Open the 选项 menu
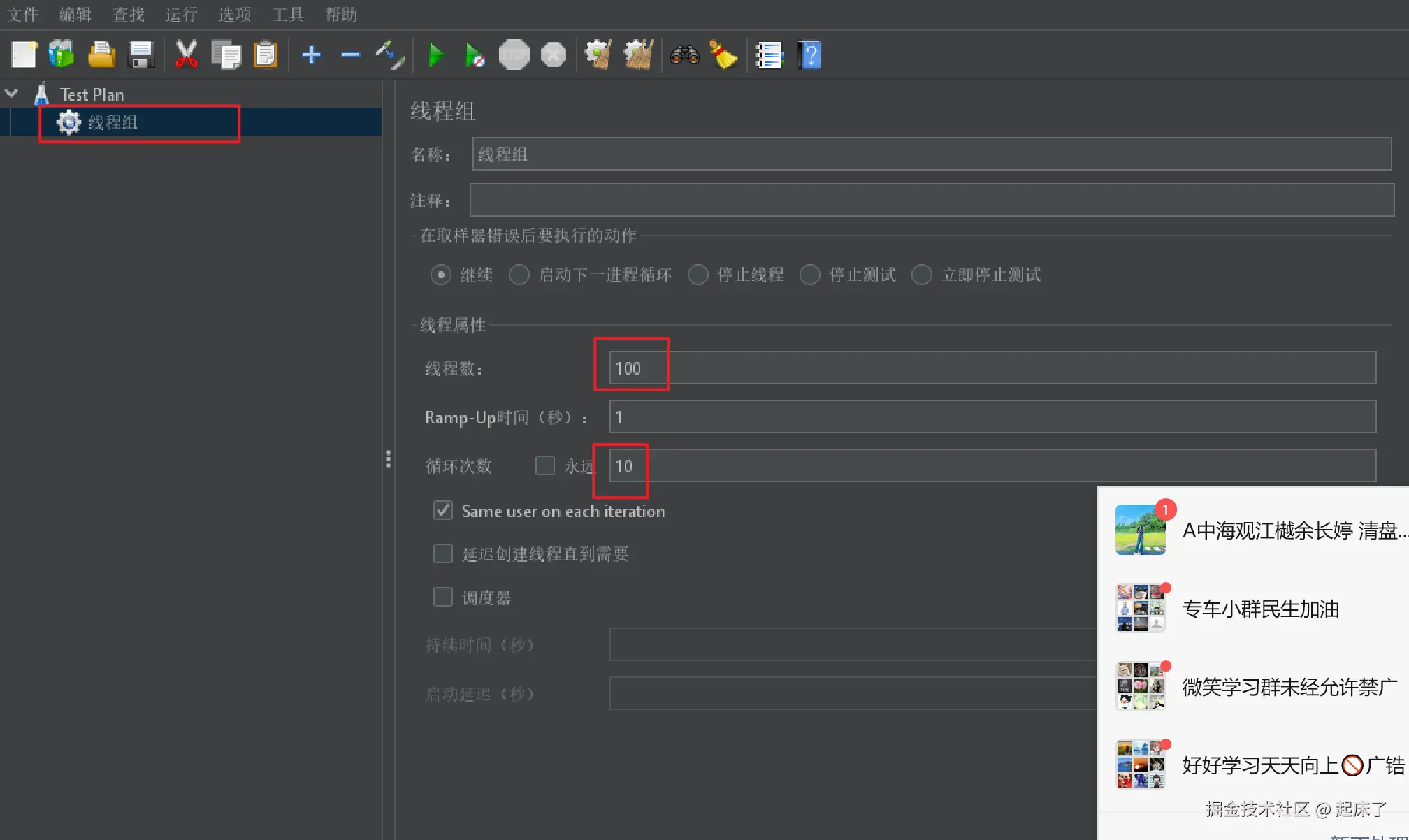This screenshot has width=1409, height=840. pos(234,15)
